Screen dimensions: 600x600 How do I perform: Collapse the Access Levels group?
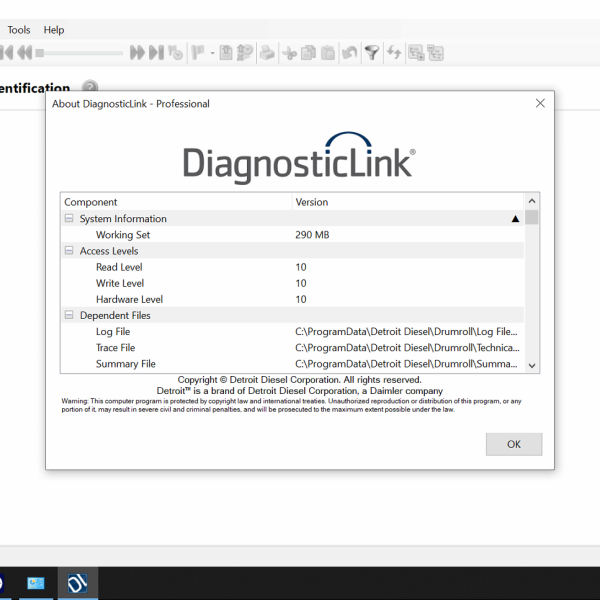69,250
